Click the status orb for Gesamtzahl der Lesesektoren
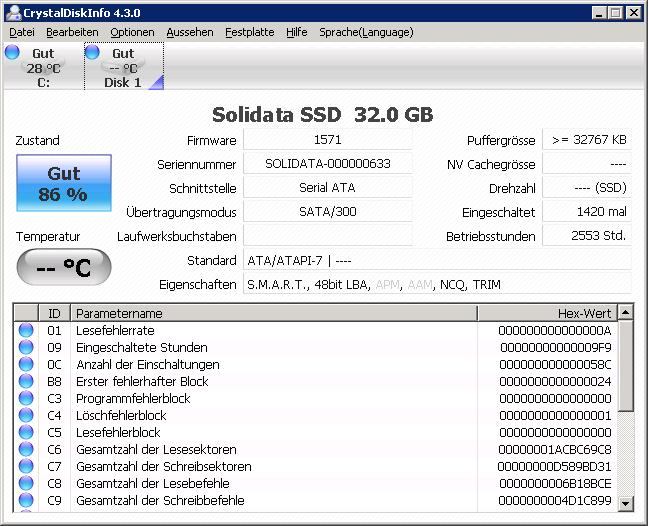The height and width of the screenshot is (526, 648). click(26, 449)
